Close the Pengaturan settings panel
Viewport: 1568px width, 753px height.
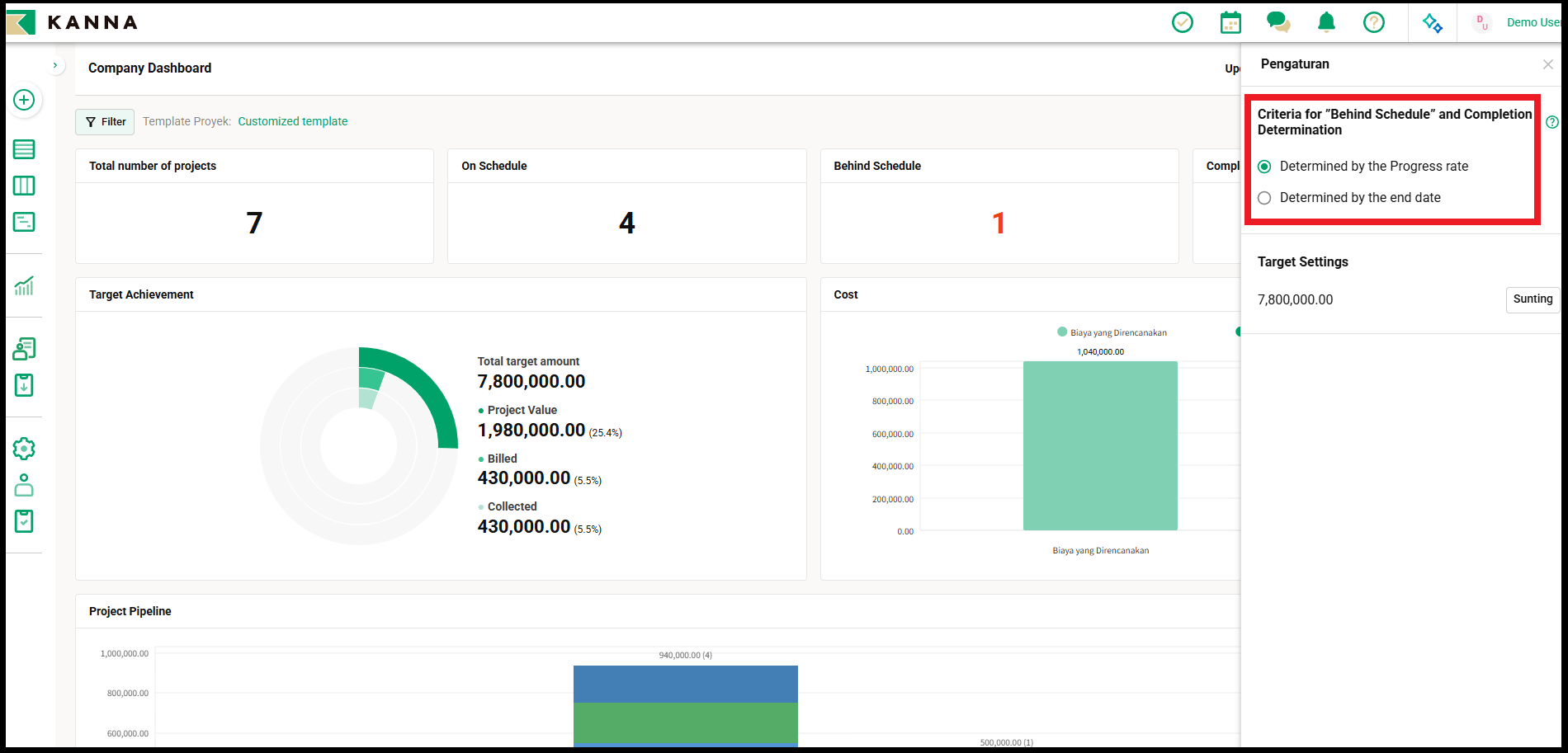coord(1547,64)
